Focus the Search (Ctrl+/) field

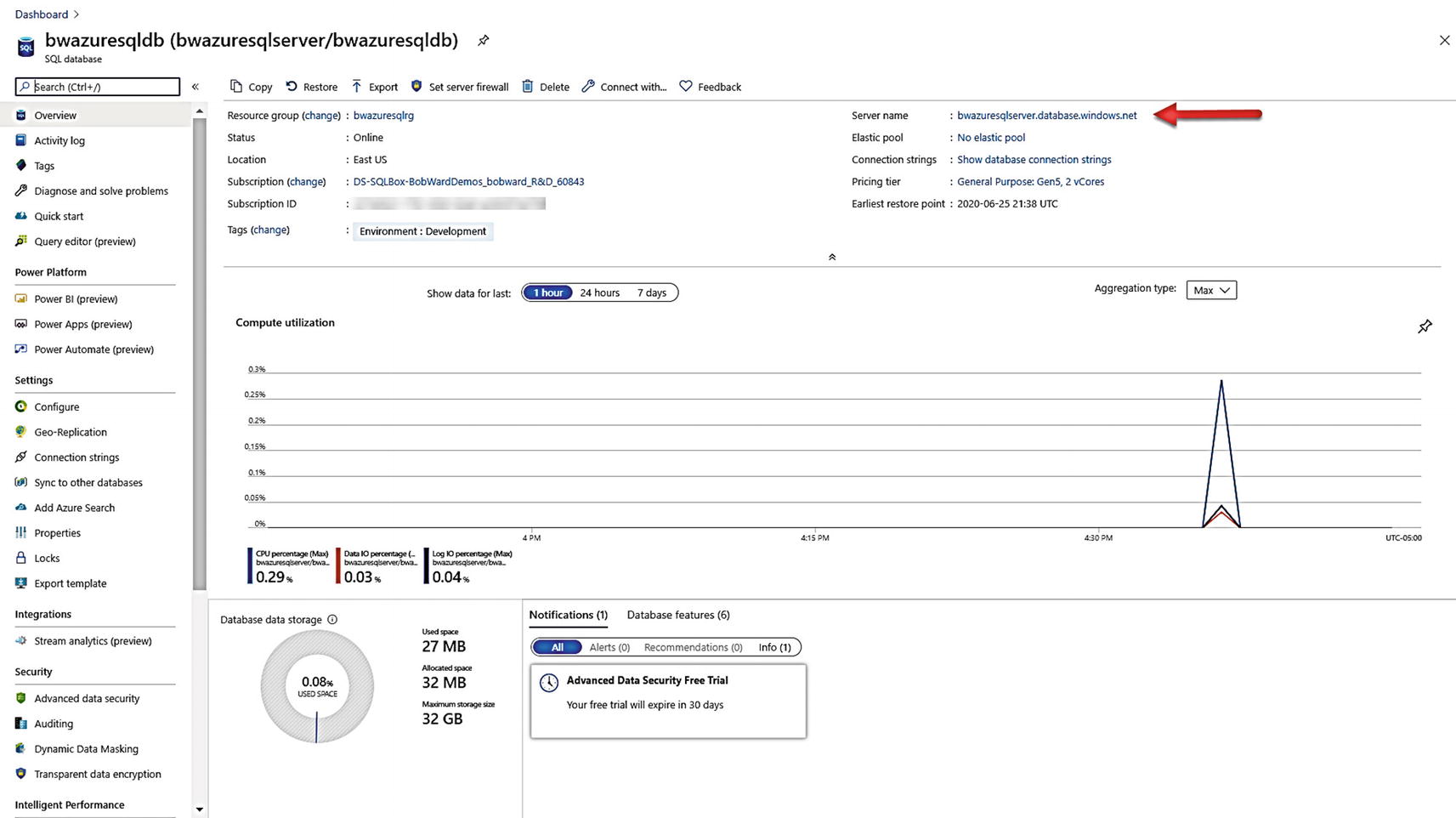[98, 87]
